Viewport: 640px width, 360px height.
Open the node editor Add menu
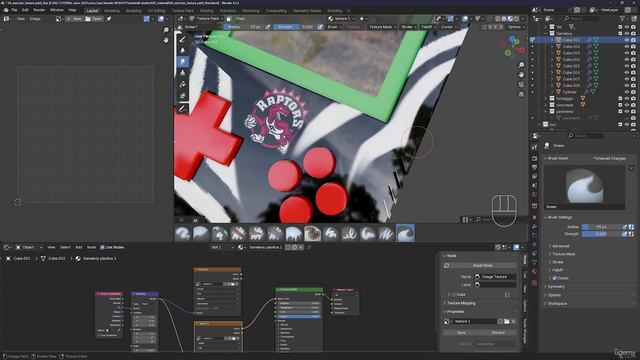pos(79,247)
